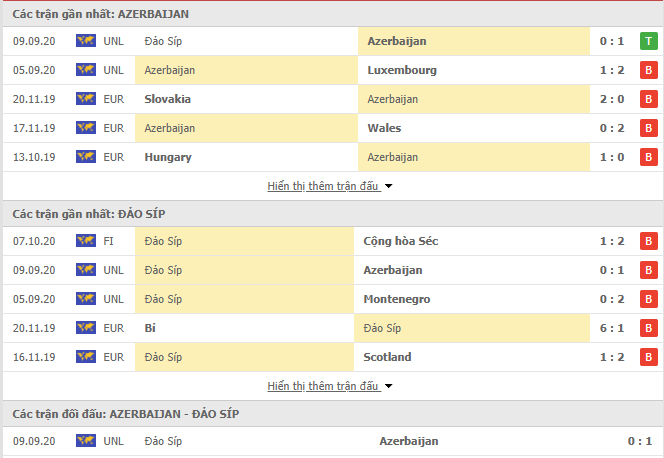Click red B badge on Scotland row
664x458 pixels.
[648, 357]
